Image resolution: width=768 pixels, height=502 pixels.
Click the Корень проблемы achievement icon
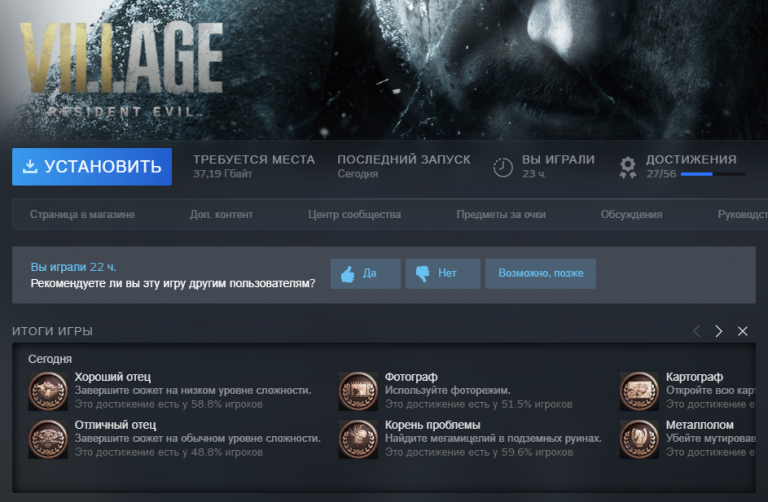tap(358, 439)
